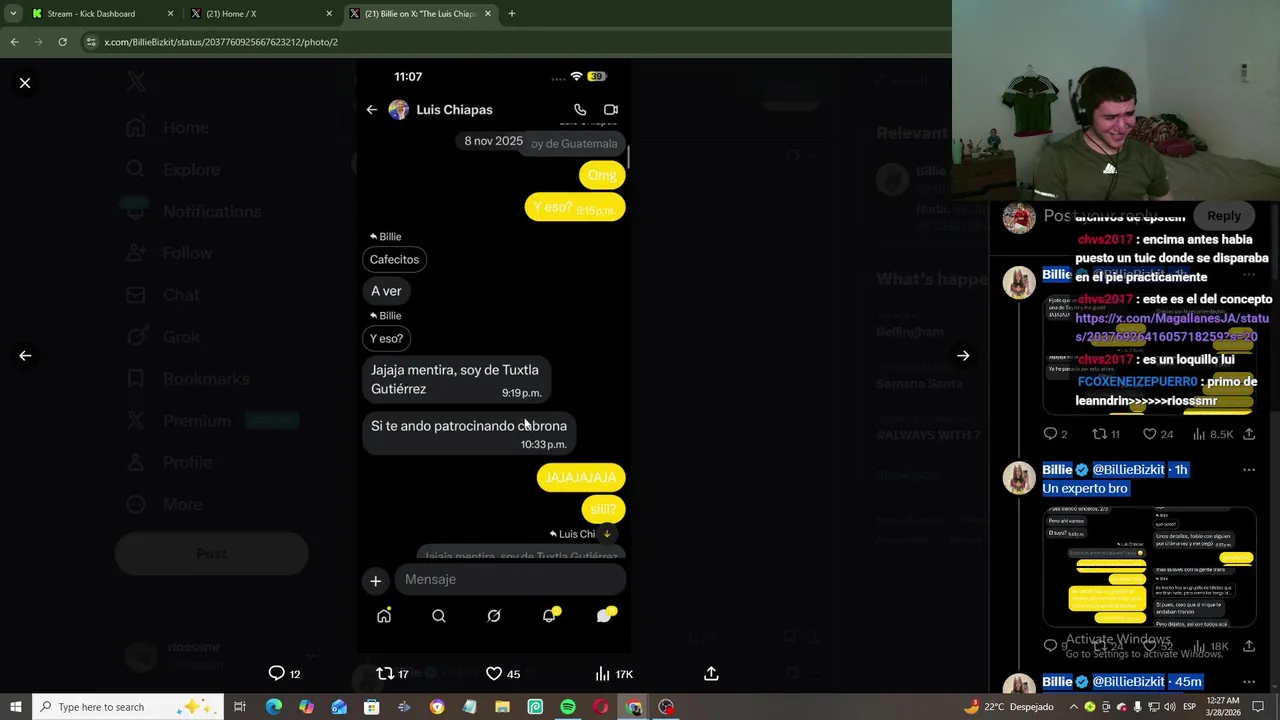
Task: Open Task View on the taskbar
Action: click(240, 707)
